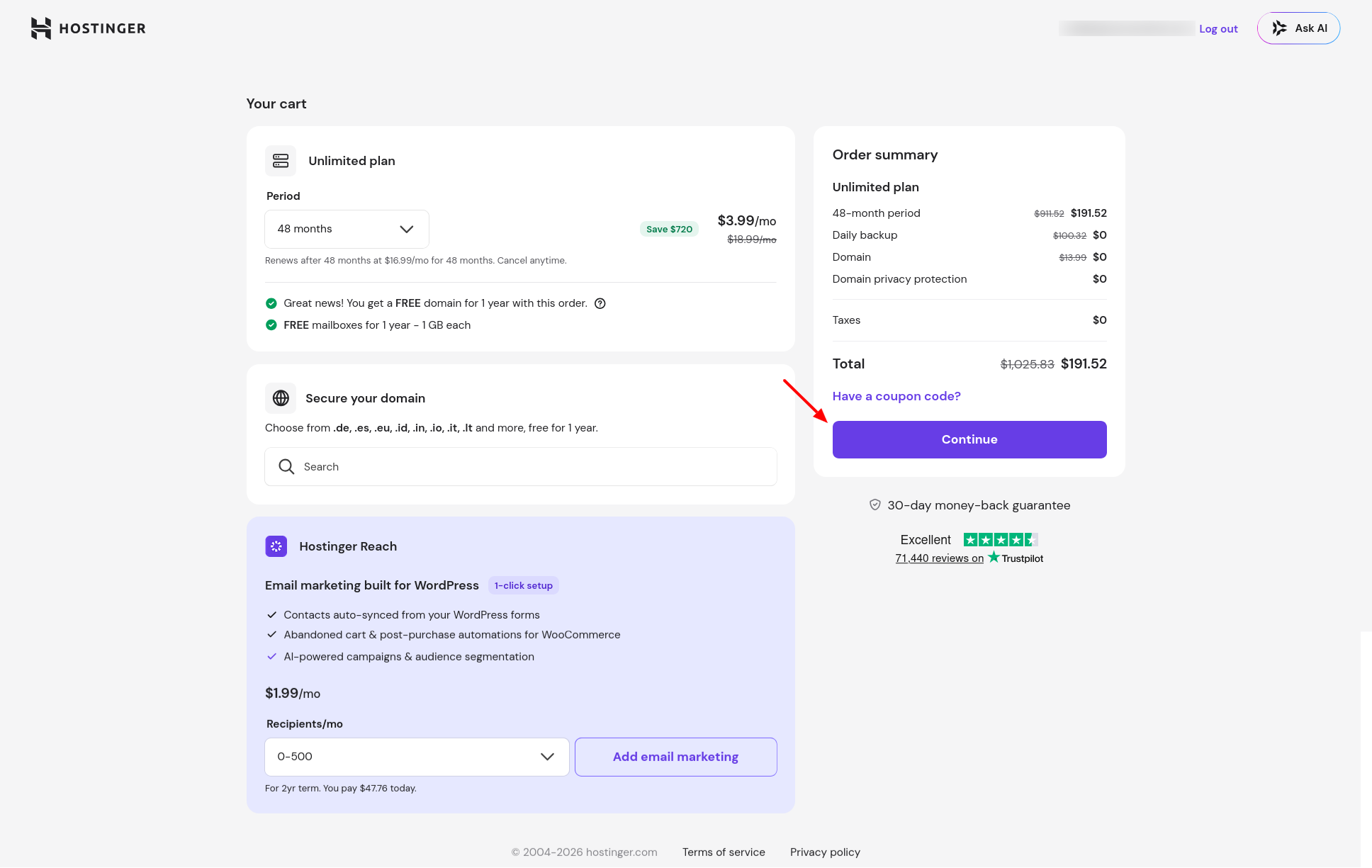The width and height of the screenshot is (1372, 868).
Task: Click Email marketing built for WordPress heading
Action: (x=372, y=585)
